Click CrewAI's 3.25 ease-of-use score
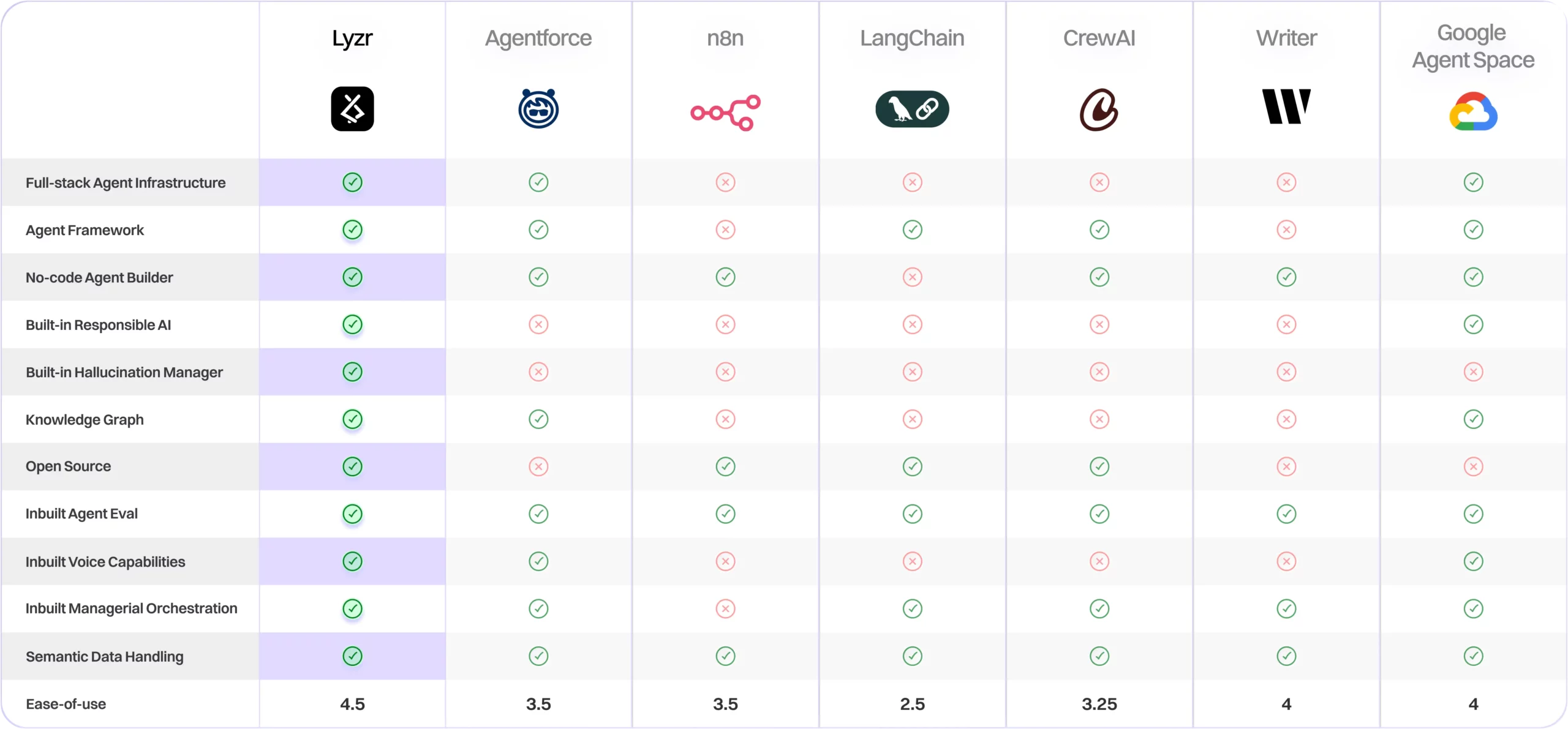The height and width of the screenshot is (729, 1568). (x=1099, y=704)
